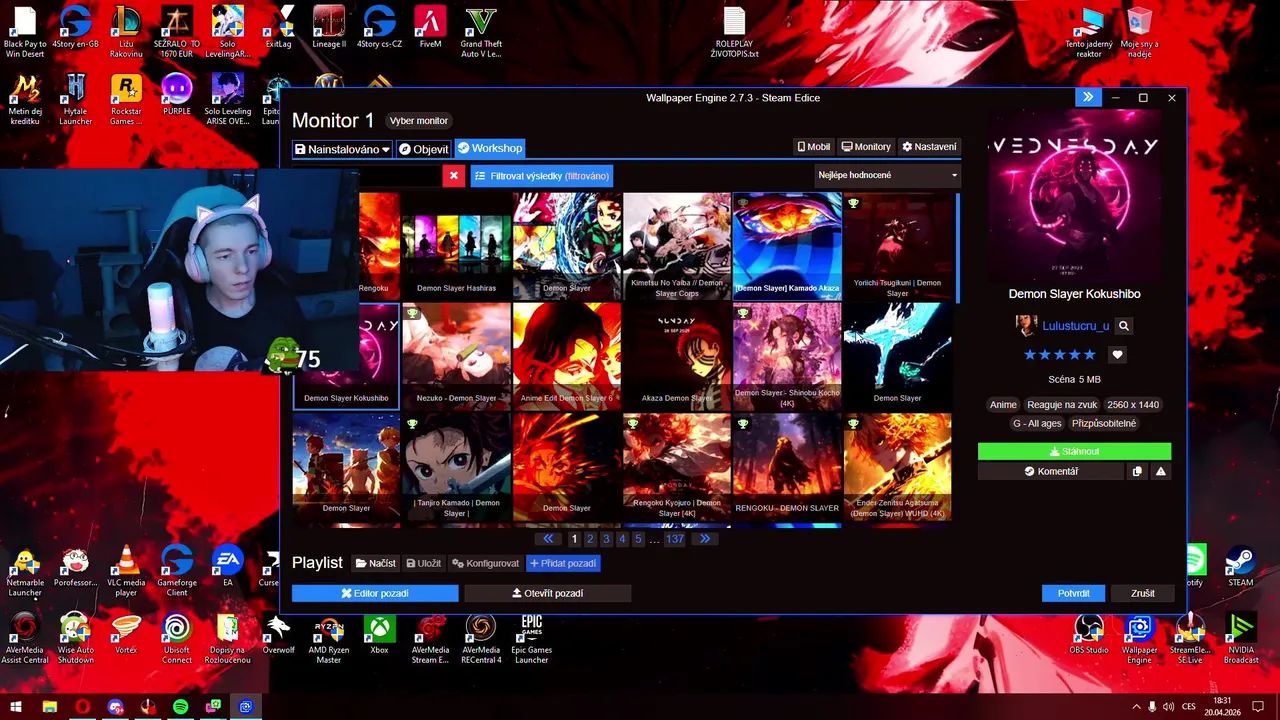
Task: Click the copy icon beside Komentář
Action: 1137,471
